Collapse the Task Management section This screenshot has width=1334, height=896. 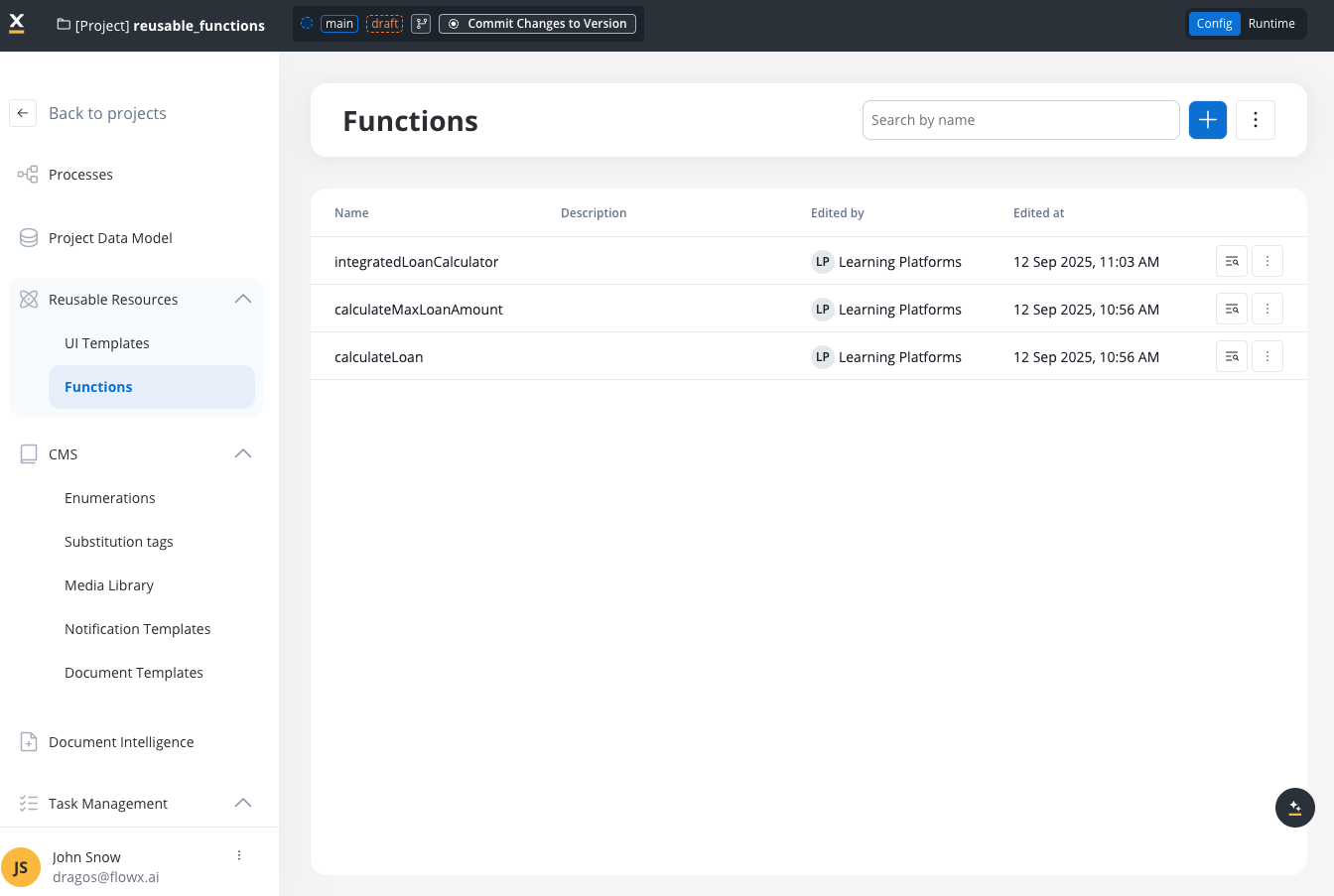tap(242, 804)
